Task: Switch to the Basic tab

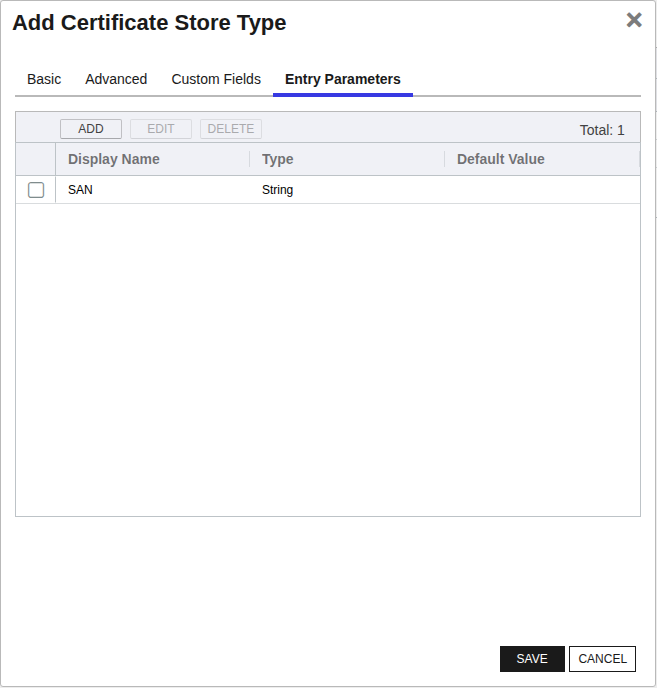Action: 44,79
